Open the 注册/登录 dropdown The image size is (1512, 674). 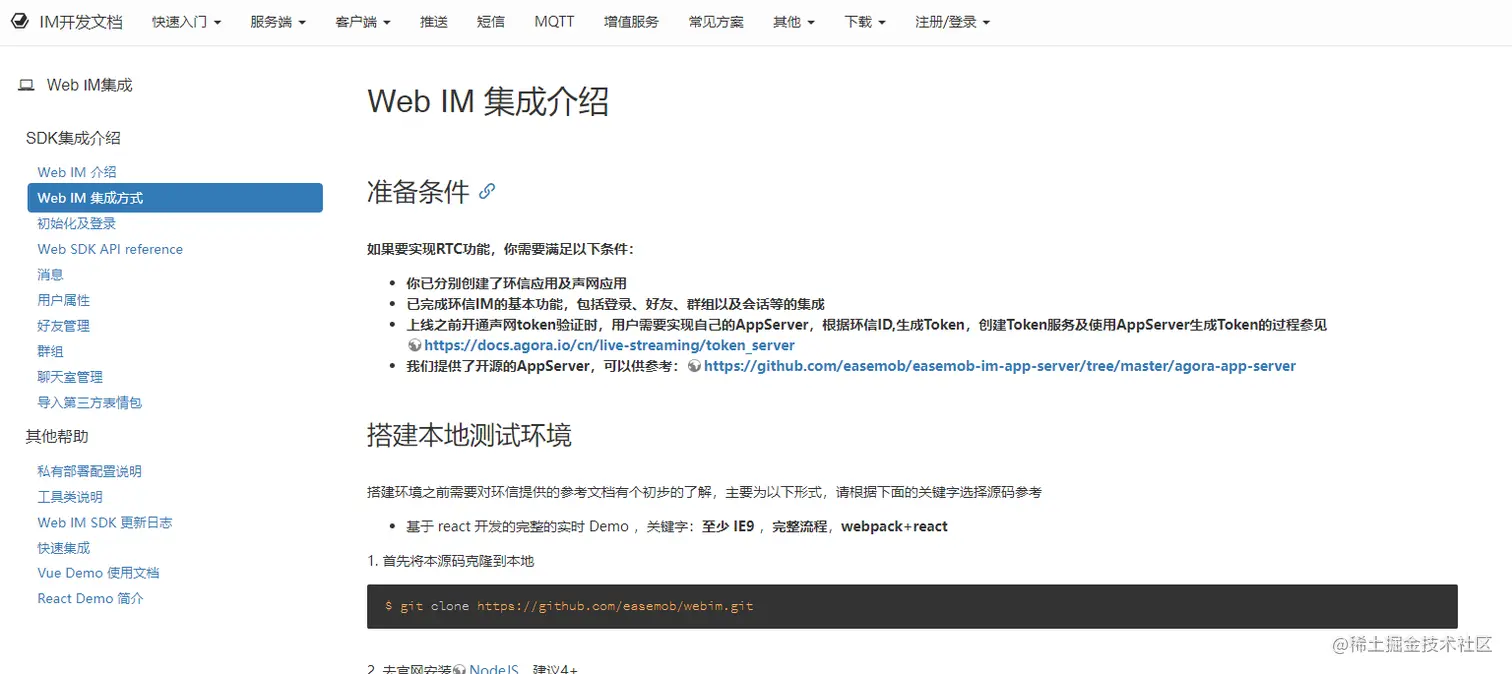pos(952,22)
